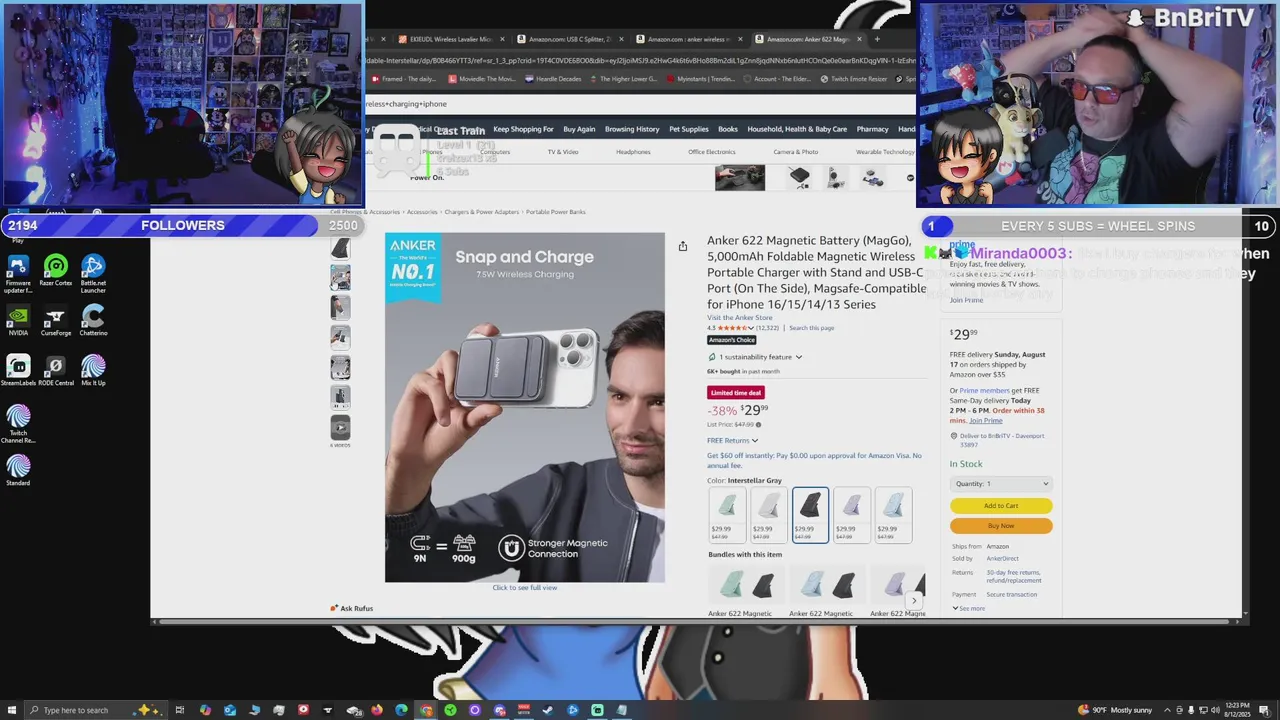Click the List Price info icon

click(x=758, y=424)
